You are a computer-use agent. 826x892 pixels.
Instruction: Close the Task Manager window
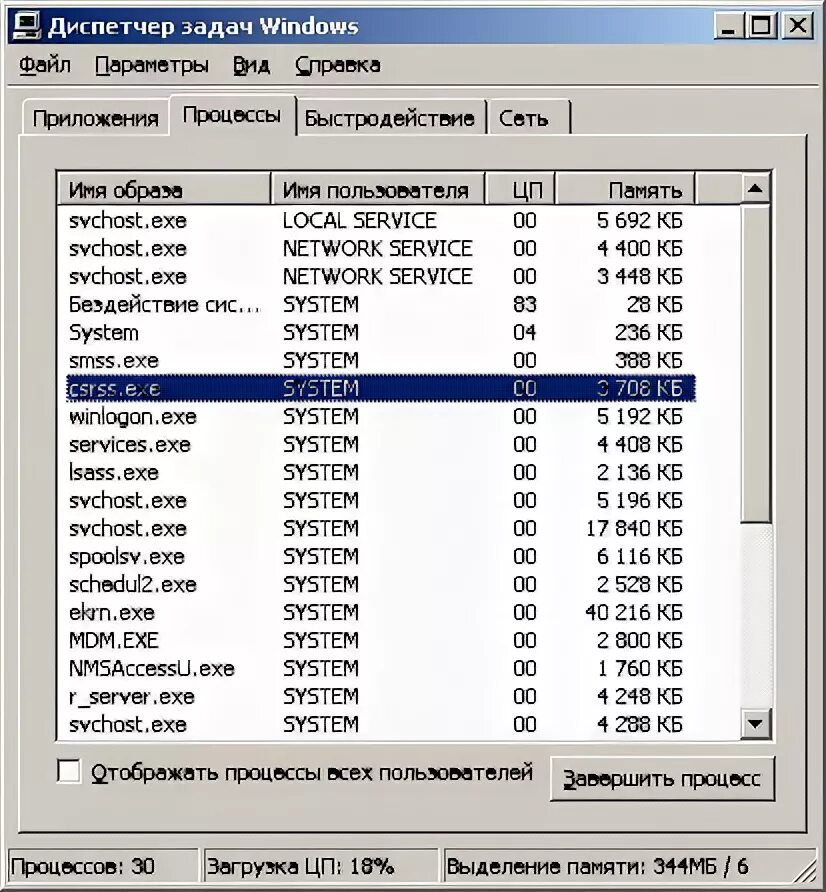pos(798,26)
